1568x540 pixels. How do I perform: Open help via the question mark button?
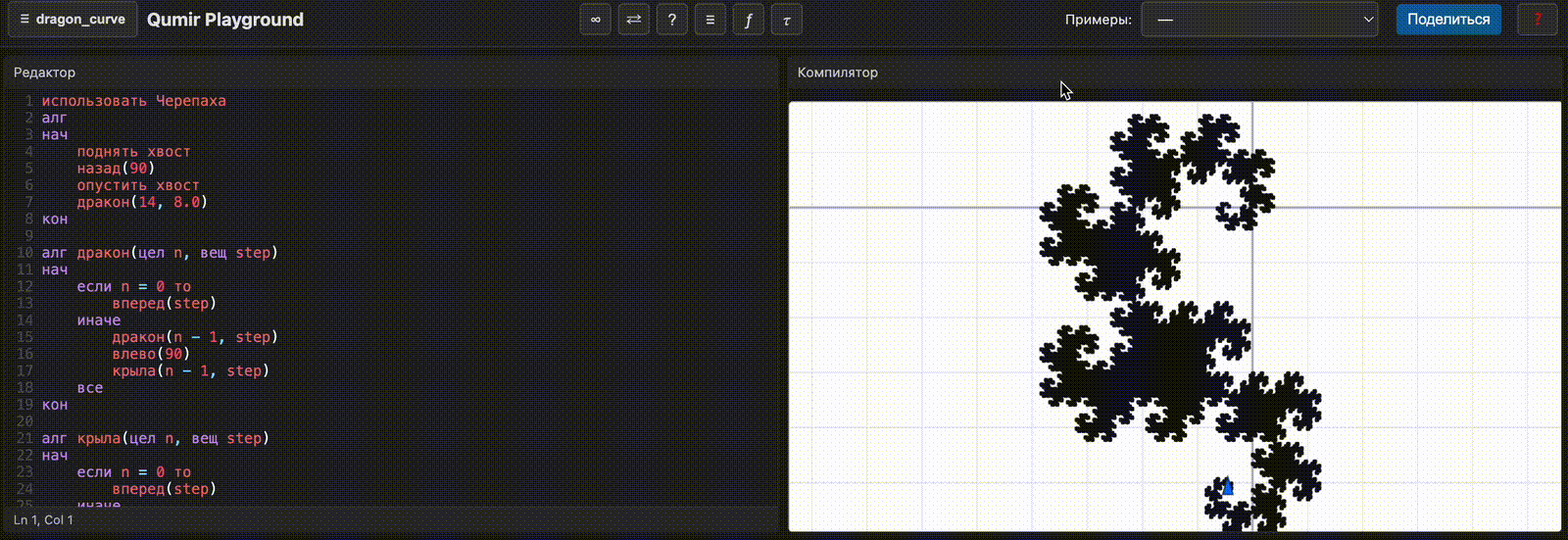point(671,20)
